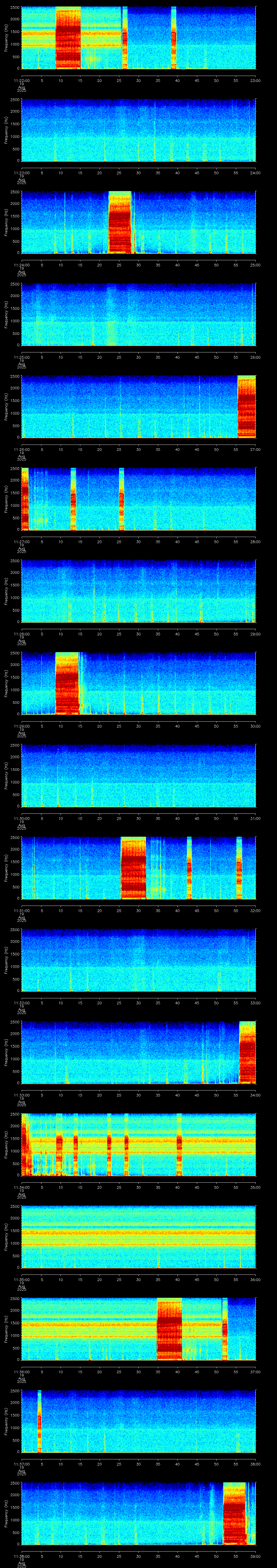Open the quiet 11:25 spectrogram panel
This screenshot has width=277, height=1568.
[138, 315]
